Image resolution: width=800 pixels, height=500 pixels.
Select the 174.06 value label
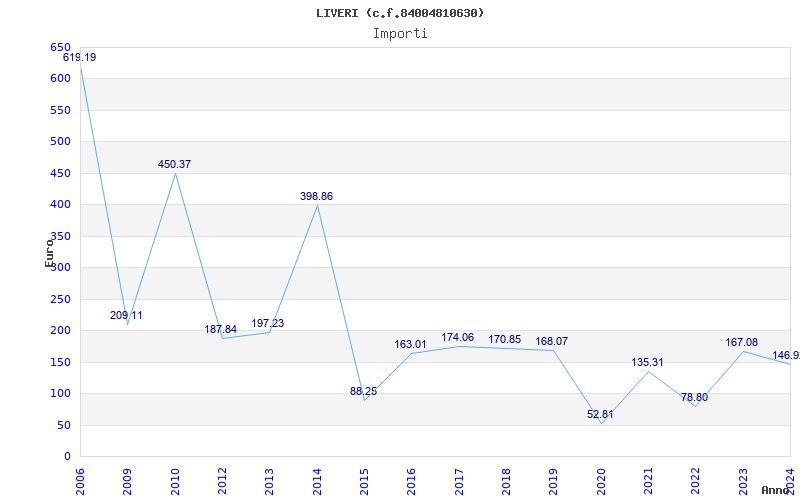pos(458,337)
